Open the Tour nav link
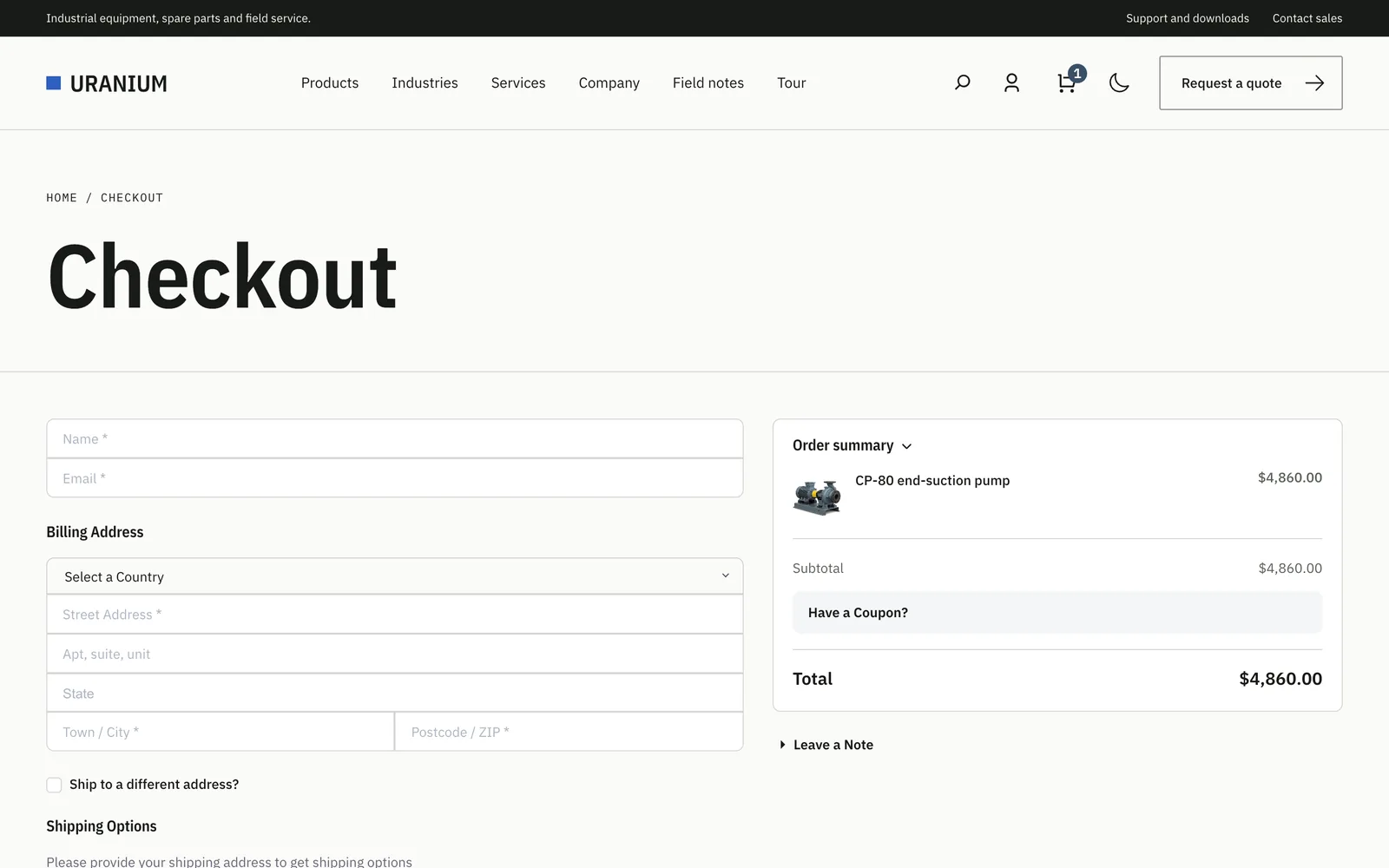The height and width of the screenshot is (868, 1389). tap(792, 82)
